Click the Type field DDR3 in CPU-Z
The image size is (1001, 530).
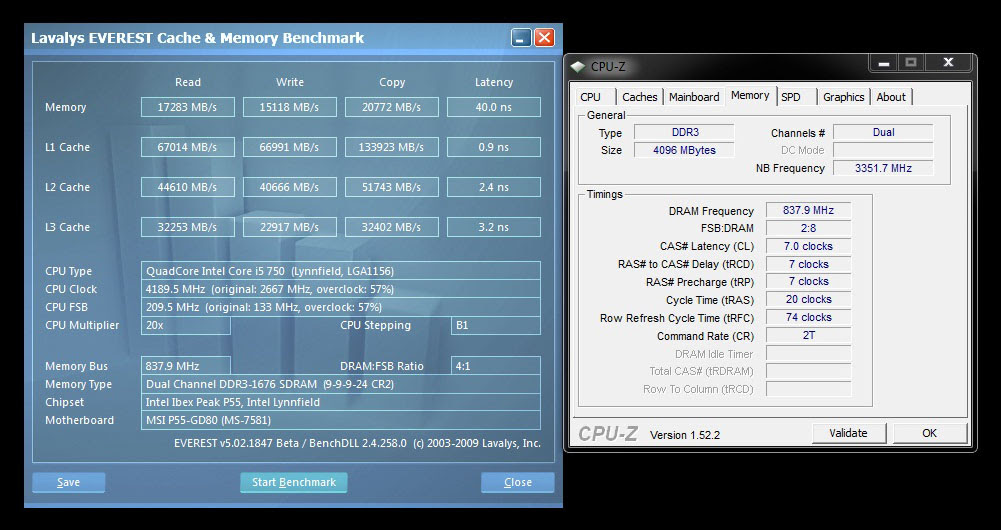point(684,132)
